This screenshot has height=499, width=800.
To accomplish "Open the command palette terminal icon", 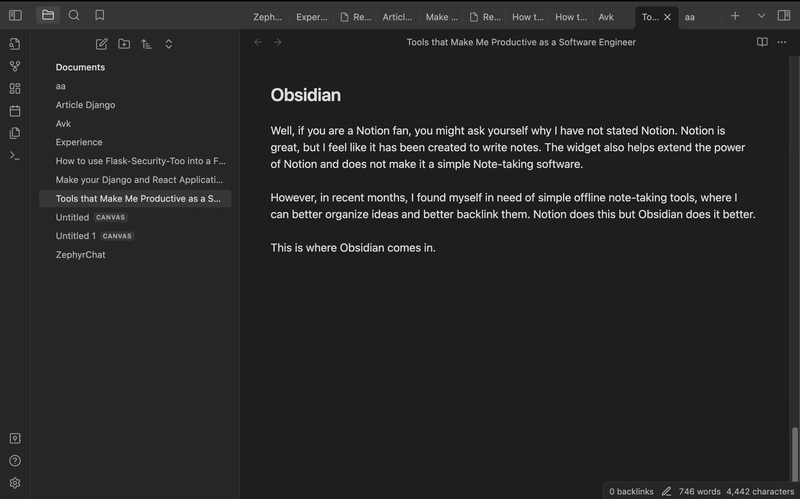I will click(15, 156).
